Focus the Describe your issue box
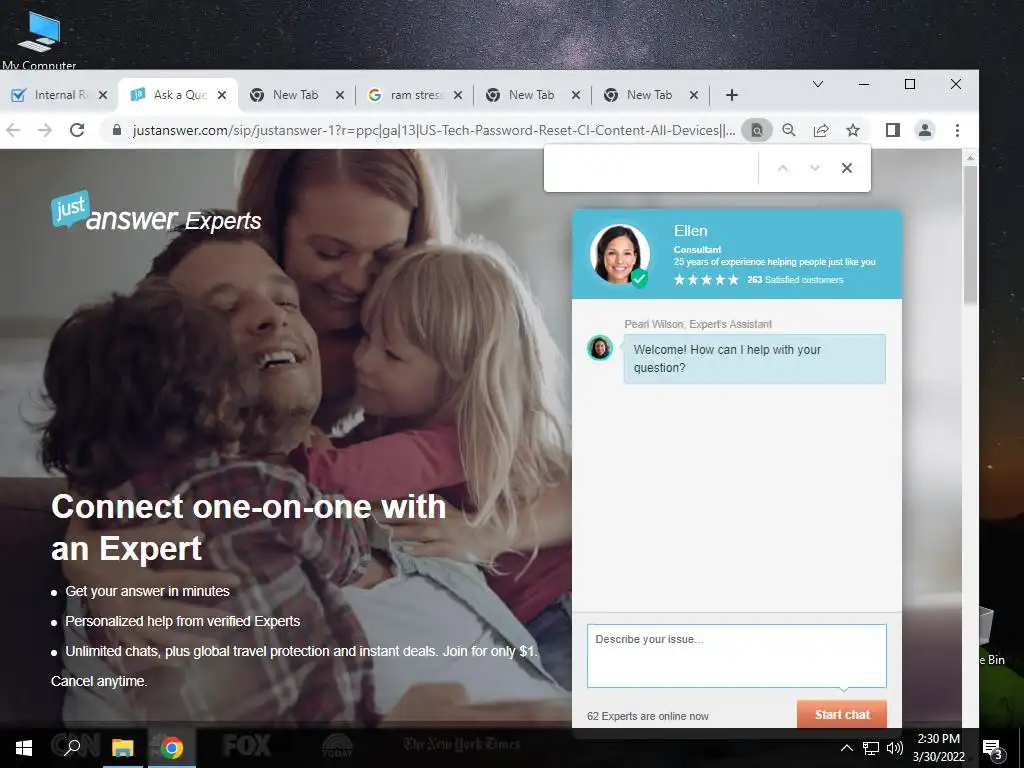The height and width of the screenshot is (768, 1024). (x=737, y=656)
